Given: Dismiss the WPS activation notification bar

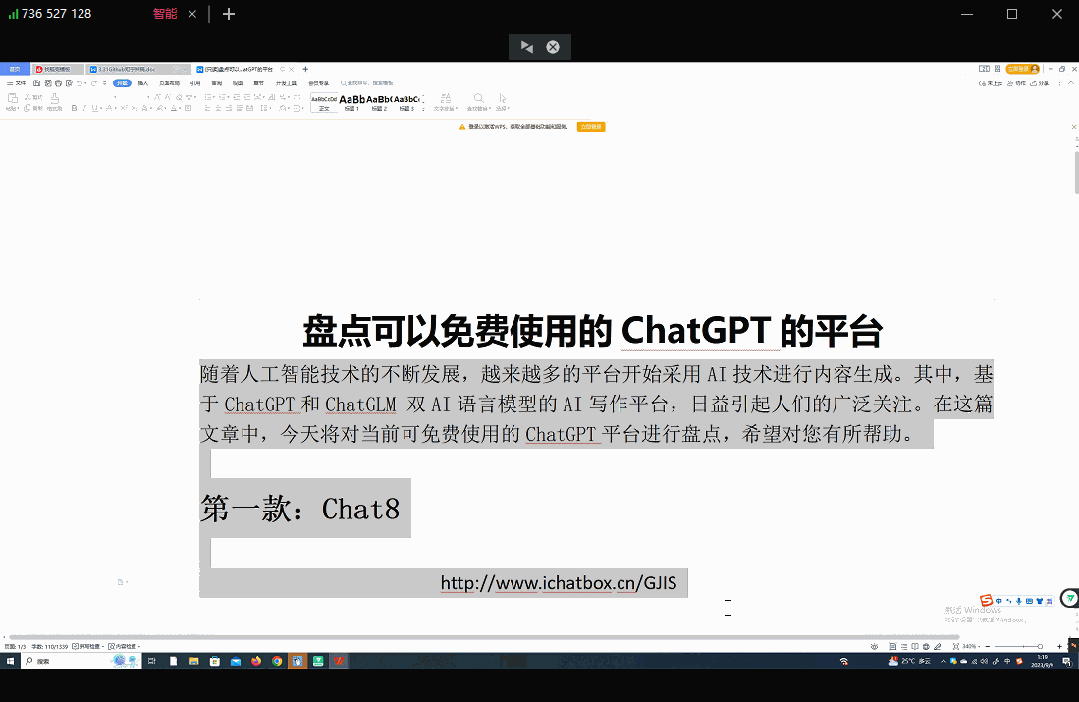Looking at the screenshot, I should 1073,127.
